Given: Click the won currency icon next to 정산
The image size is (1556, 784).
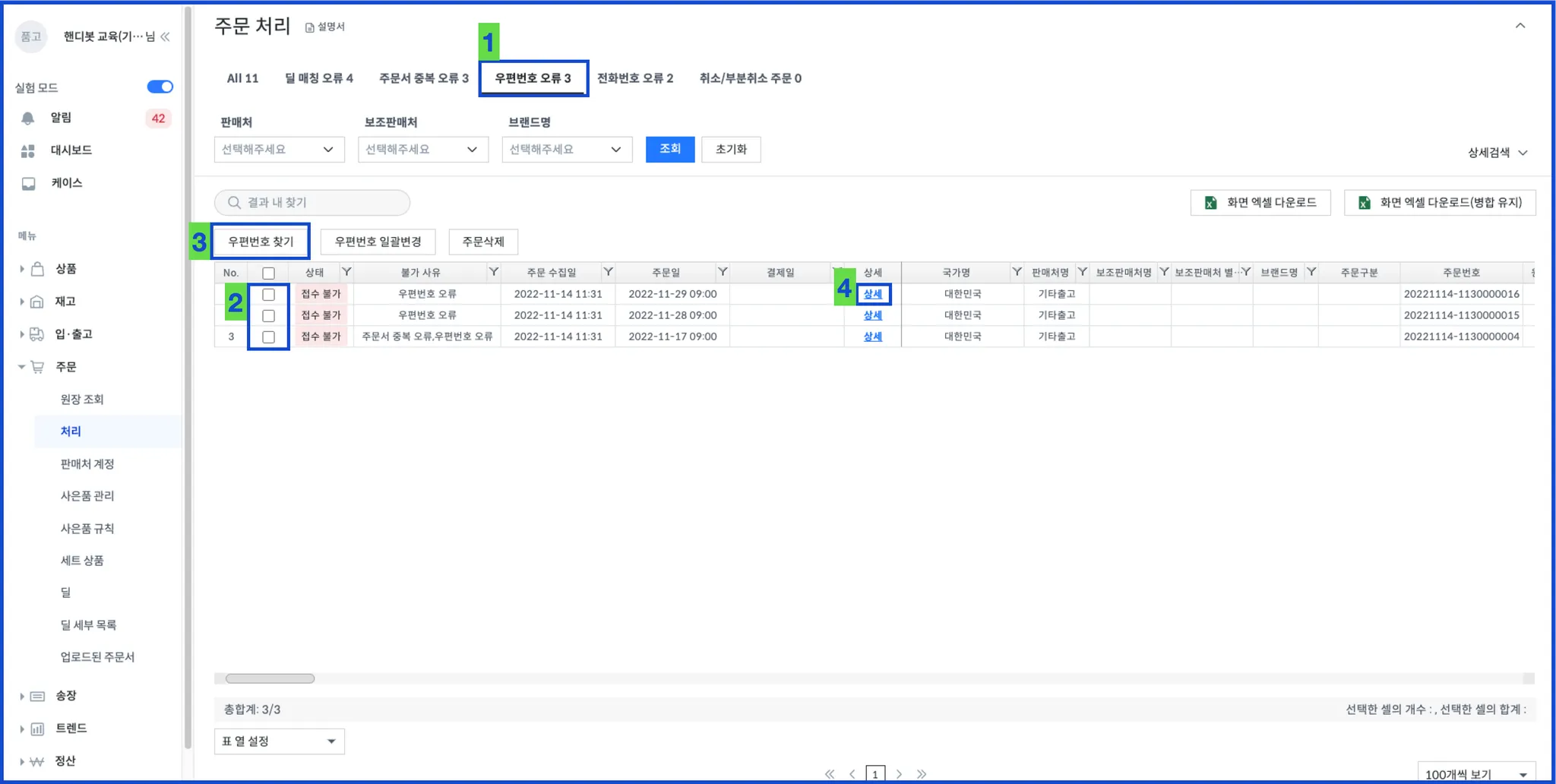Looking at the screenshot, I should (37, 761).
